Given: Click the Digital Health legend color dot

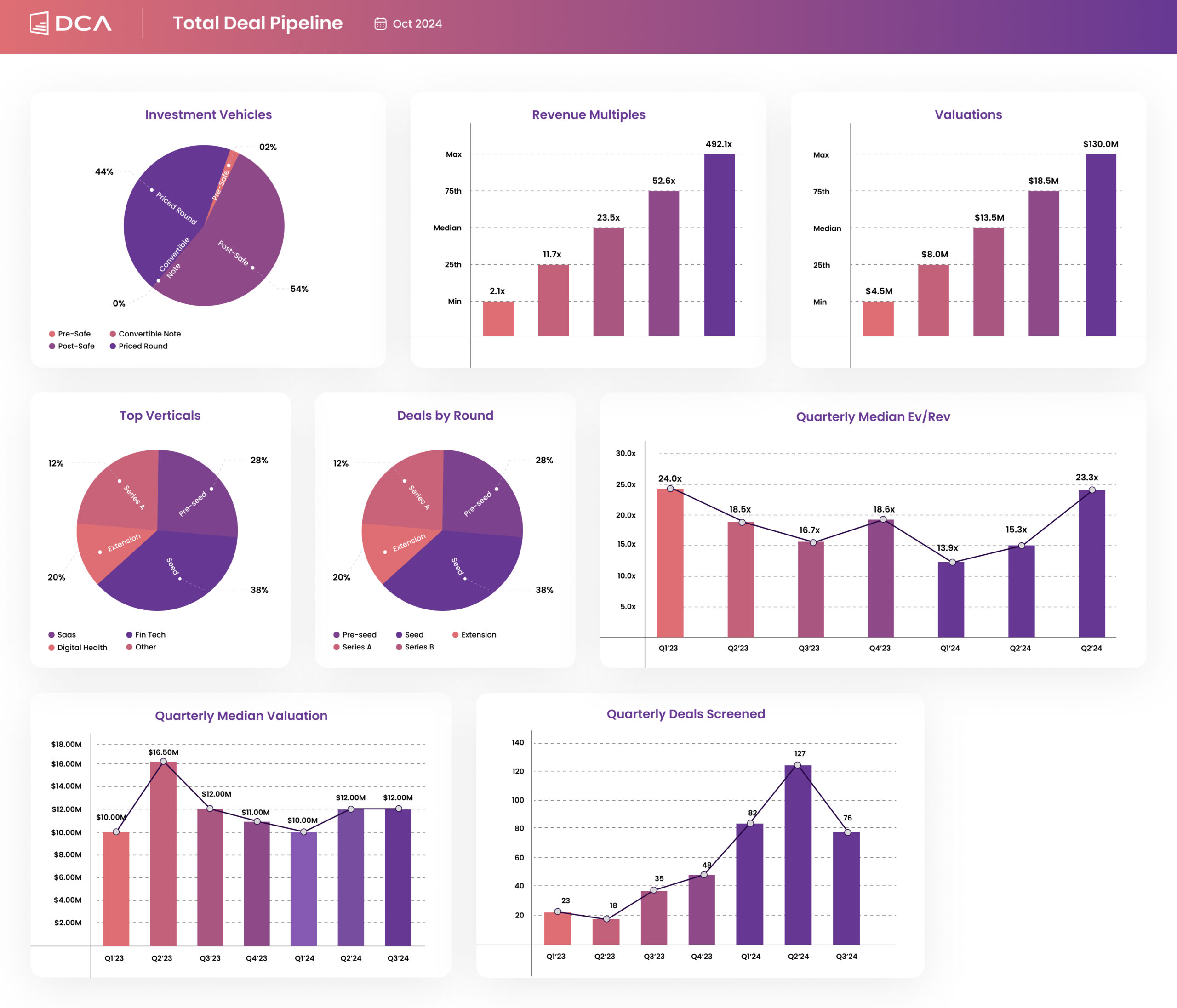Looking at the screenshot, I should click(51, 647).
